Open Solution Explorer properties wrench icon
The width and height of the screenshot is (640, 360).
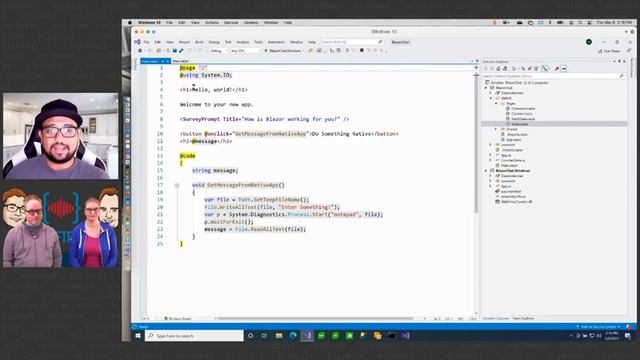(557, 69)
